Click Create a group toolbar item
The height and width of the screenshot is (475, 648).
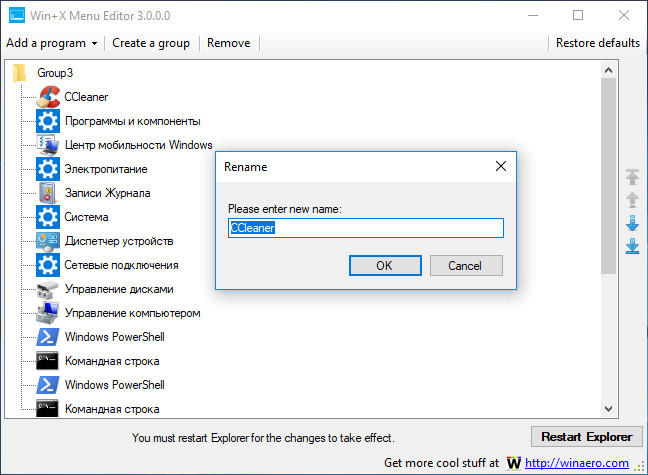tap(151, 43)
